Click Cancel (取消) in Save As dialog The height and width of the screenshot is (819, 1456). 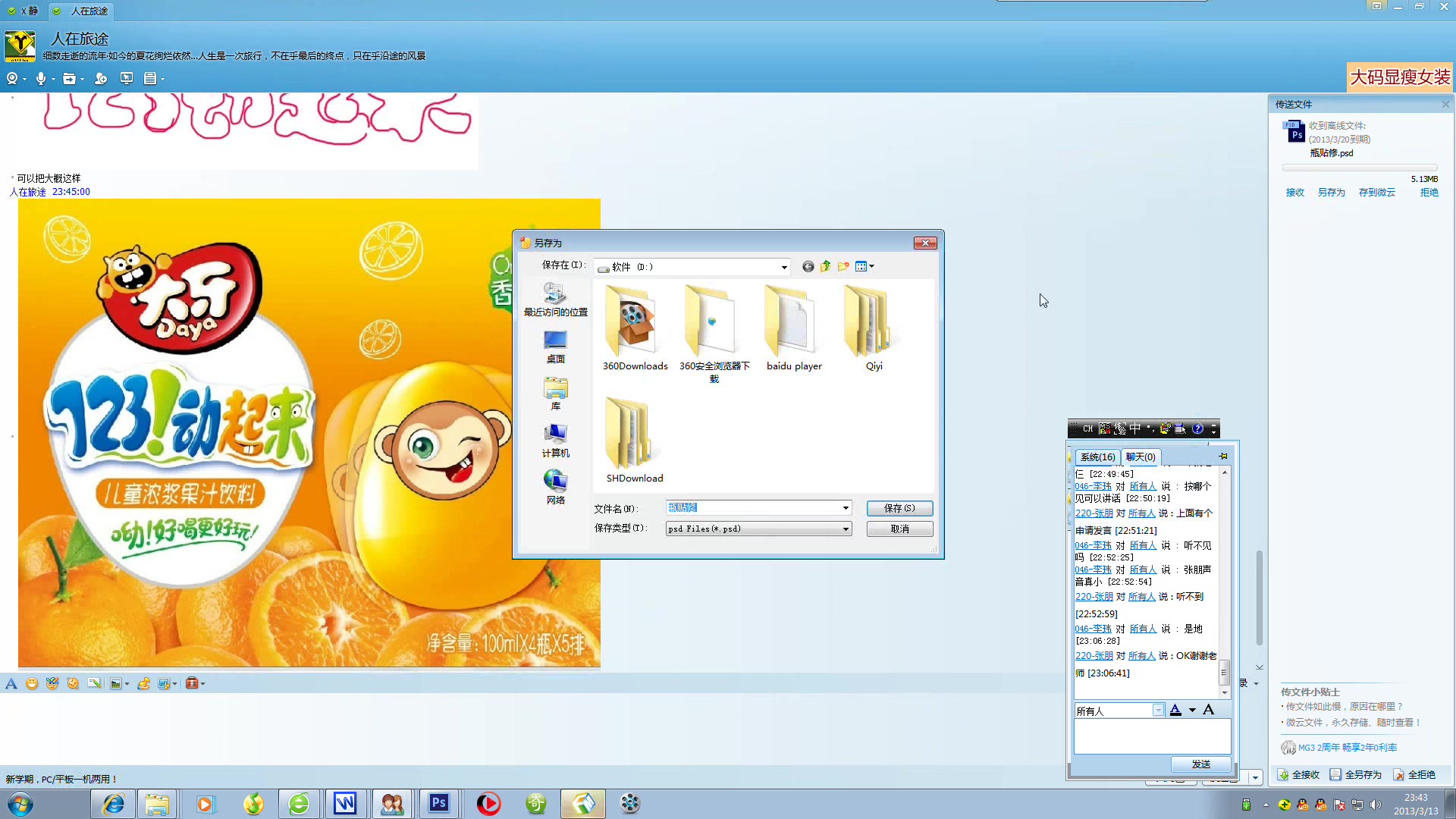tap(899, 529)
